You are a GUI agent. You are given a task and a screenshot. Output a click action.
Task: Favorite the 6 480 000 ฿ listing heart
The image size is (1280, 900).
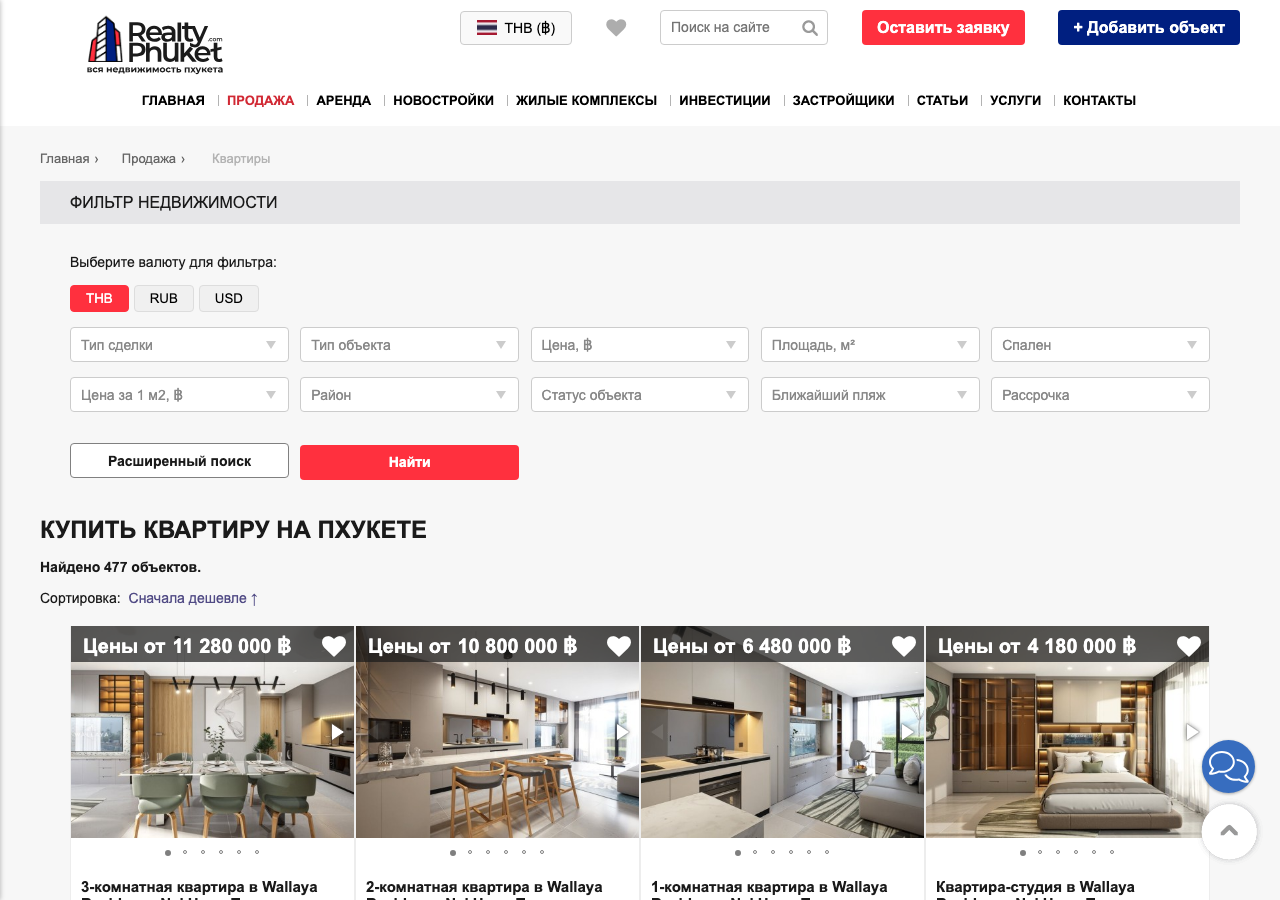tap(904, 646)
